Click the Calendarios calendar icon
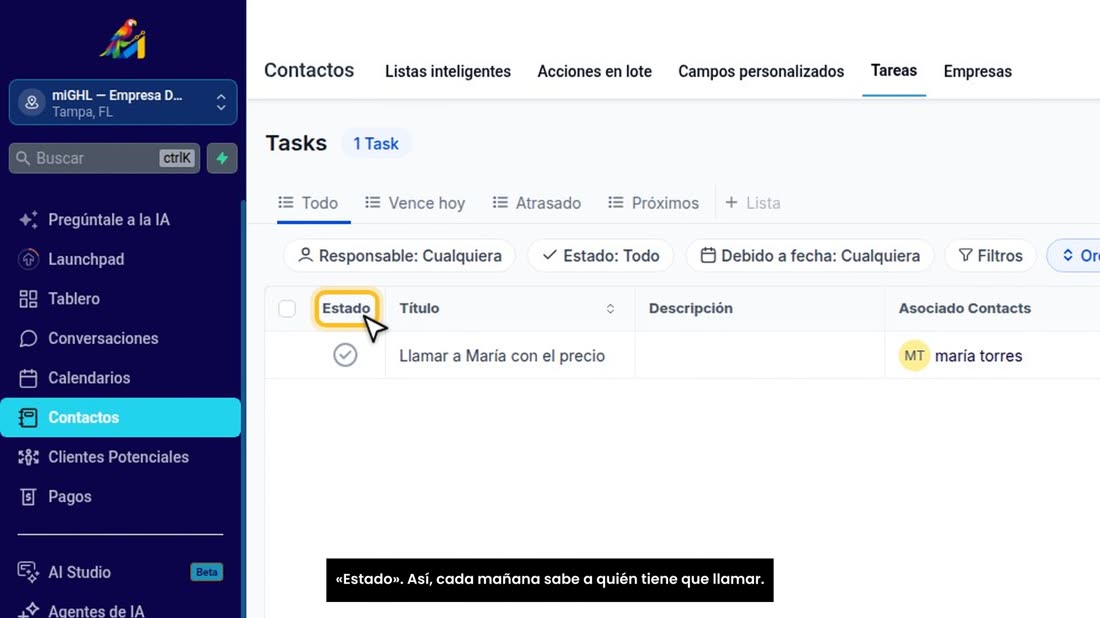Viewport: 1100px width, 618px height. tap(28, 378)
